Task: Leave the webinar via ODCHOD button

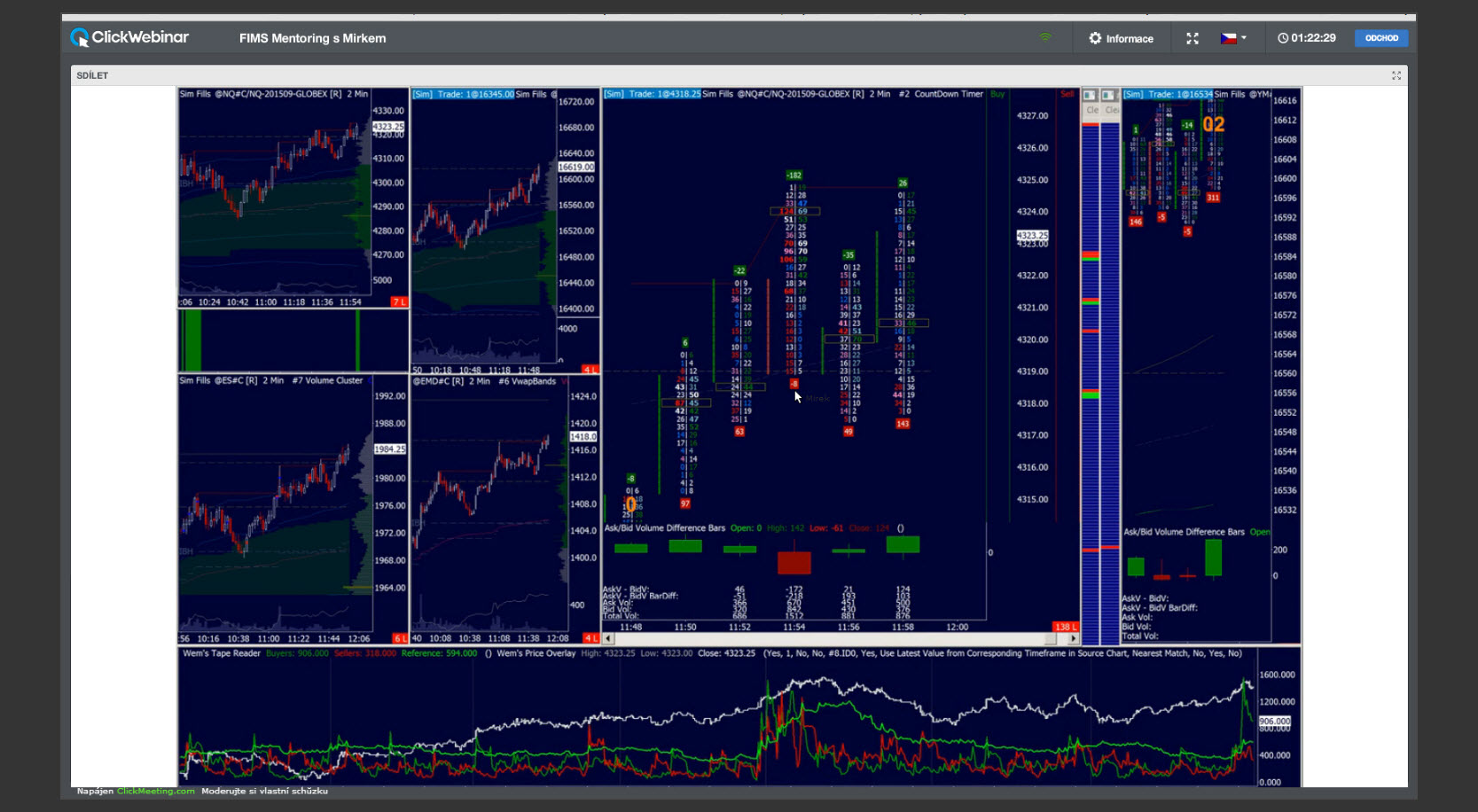Action: [x=1381, y=38]
